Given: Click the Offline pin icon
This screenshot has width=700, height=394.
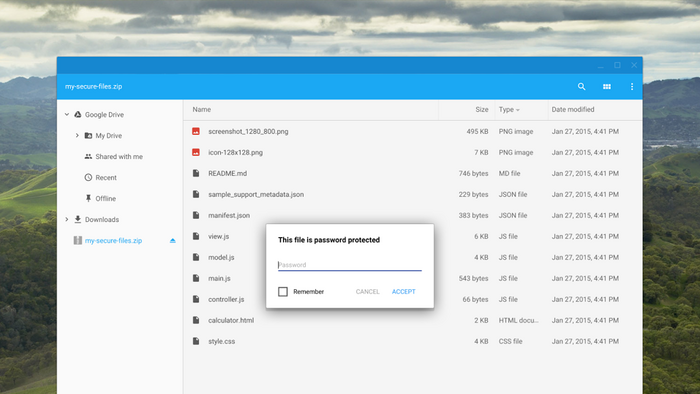Looking at the screenshot, I should [88, 199].
